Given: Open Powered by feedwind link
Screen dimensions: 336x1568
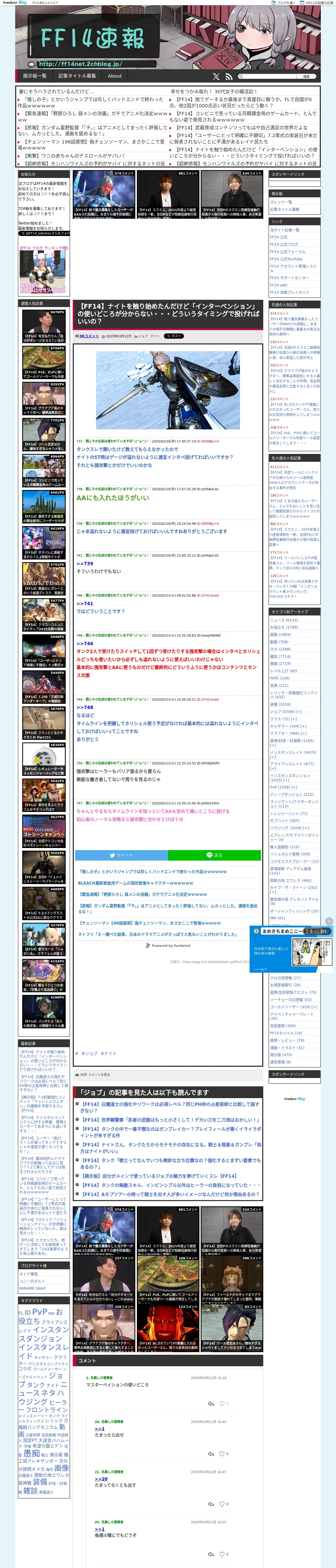Looking at the screenshot, I should [x=168, y=946].
